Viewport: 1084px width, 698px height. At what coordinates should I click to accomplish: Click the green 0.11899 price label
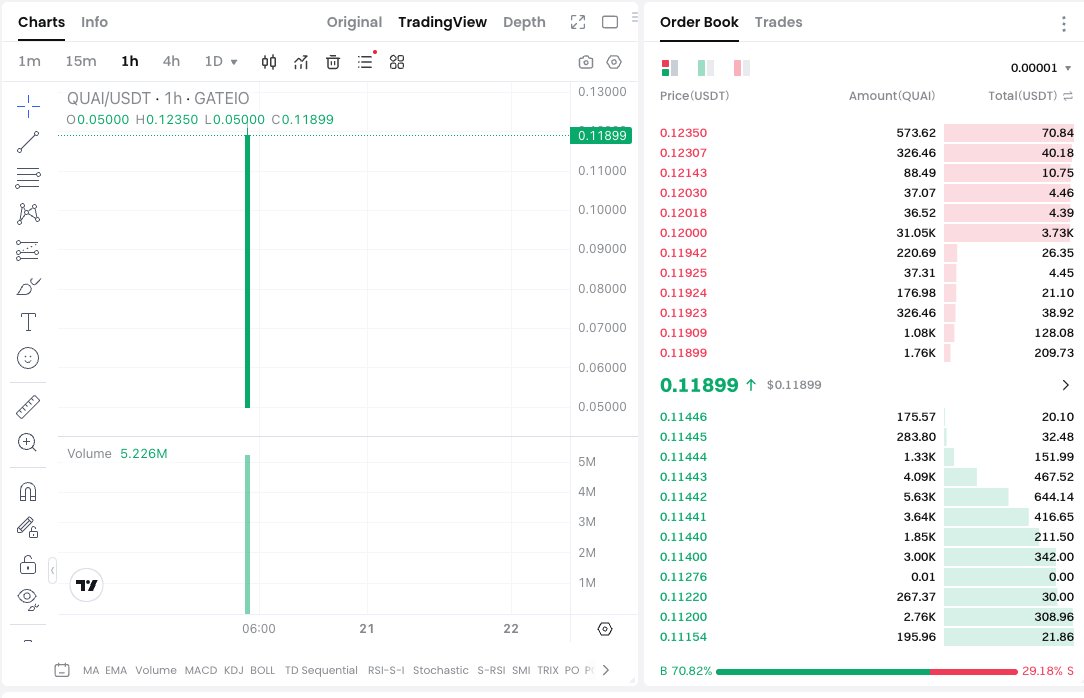[601, 135]
